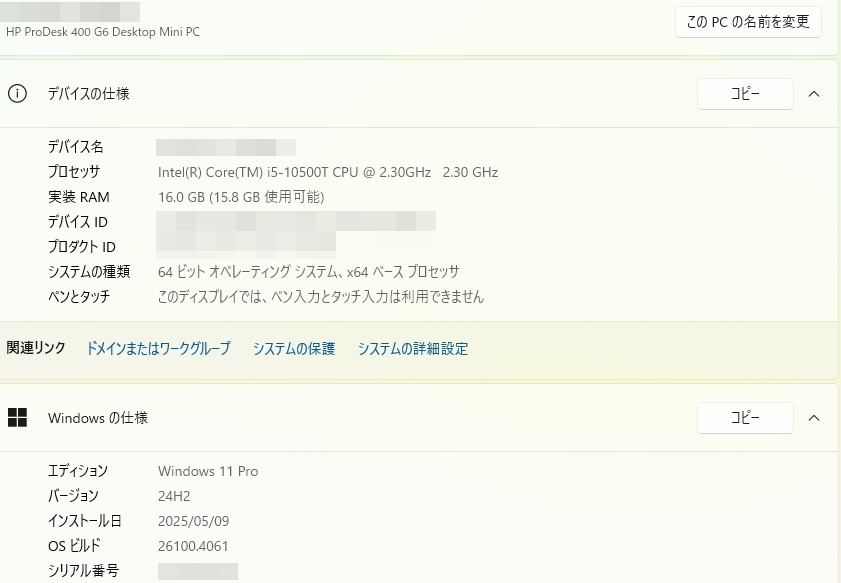Open システムの保護 link
Viewport: 841px width, 583px height.
click(294, 349)
